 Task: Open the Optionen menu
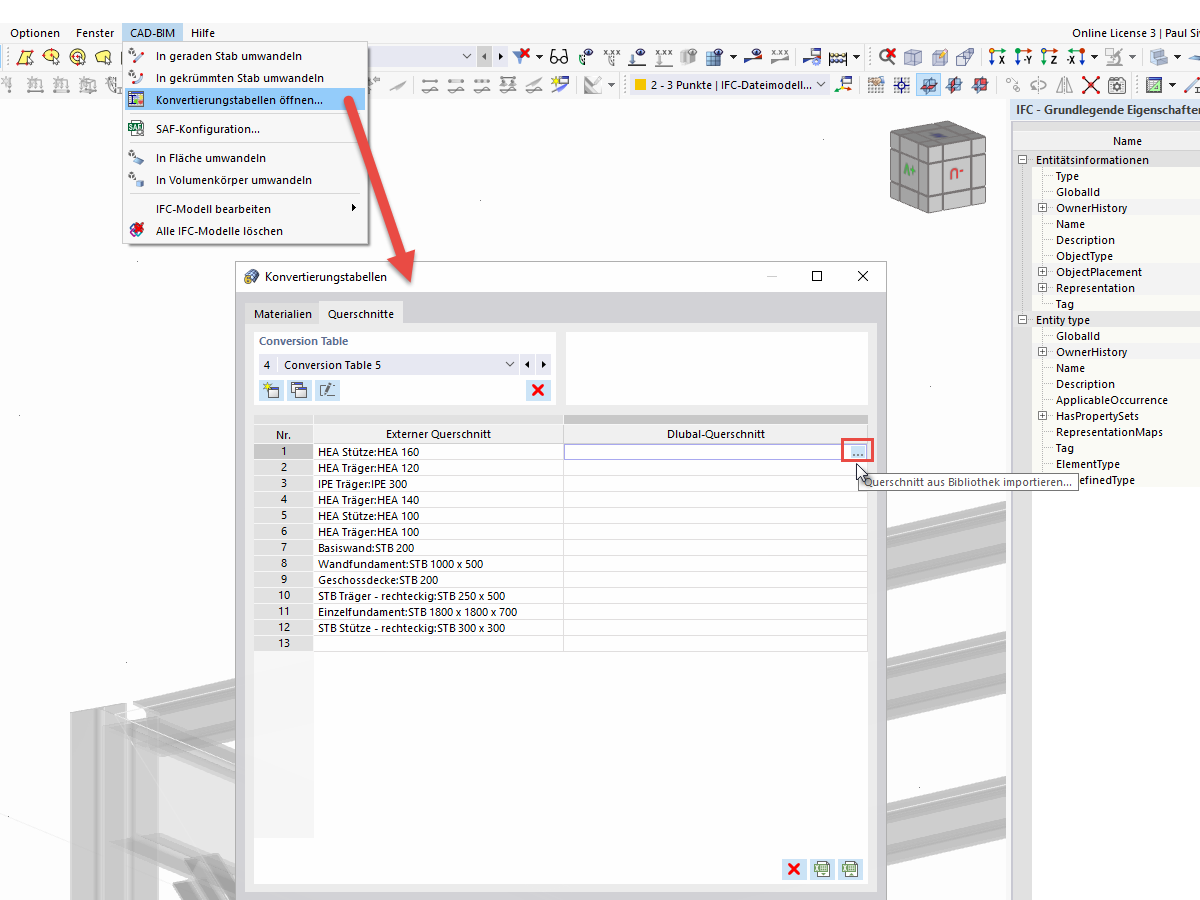pyautogui.click(x=35, y=33)
